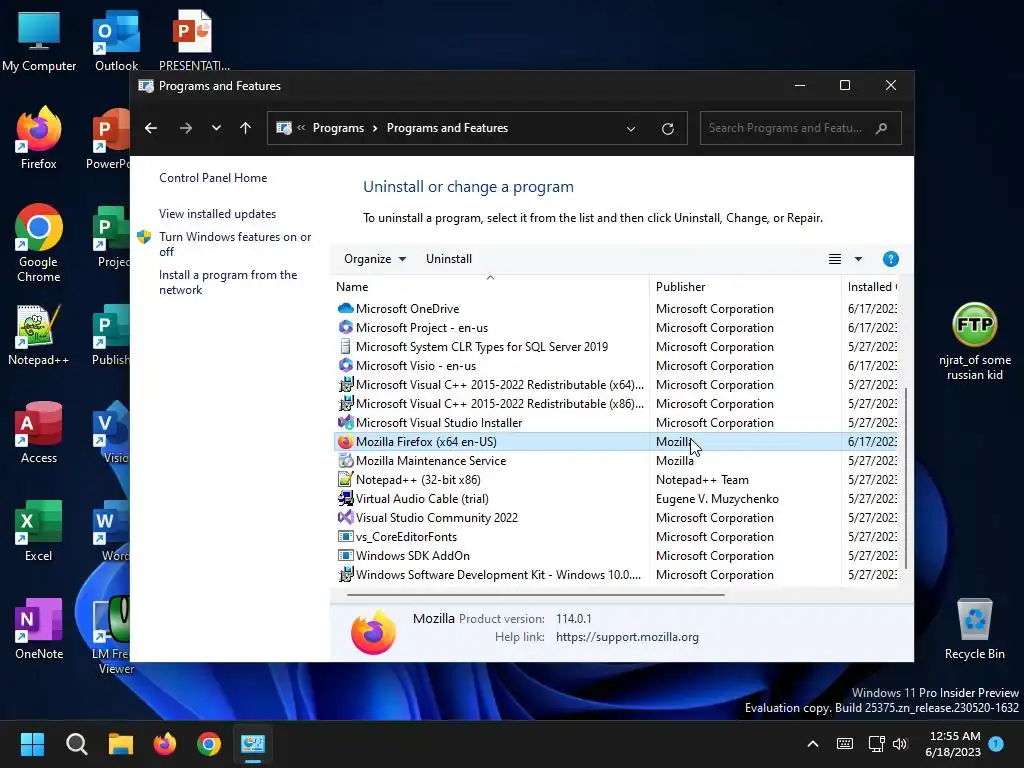The image size is (1024, 768).
Task: Expand the view options dropdown arrow
Action: point(858,259)
